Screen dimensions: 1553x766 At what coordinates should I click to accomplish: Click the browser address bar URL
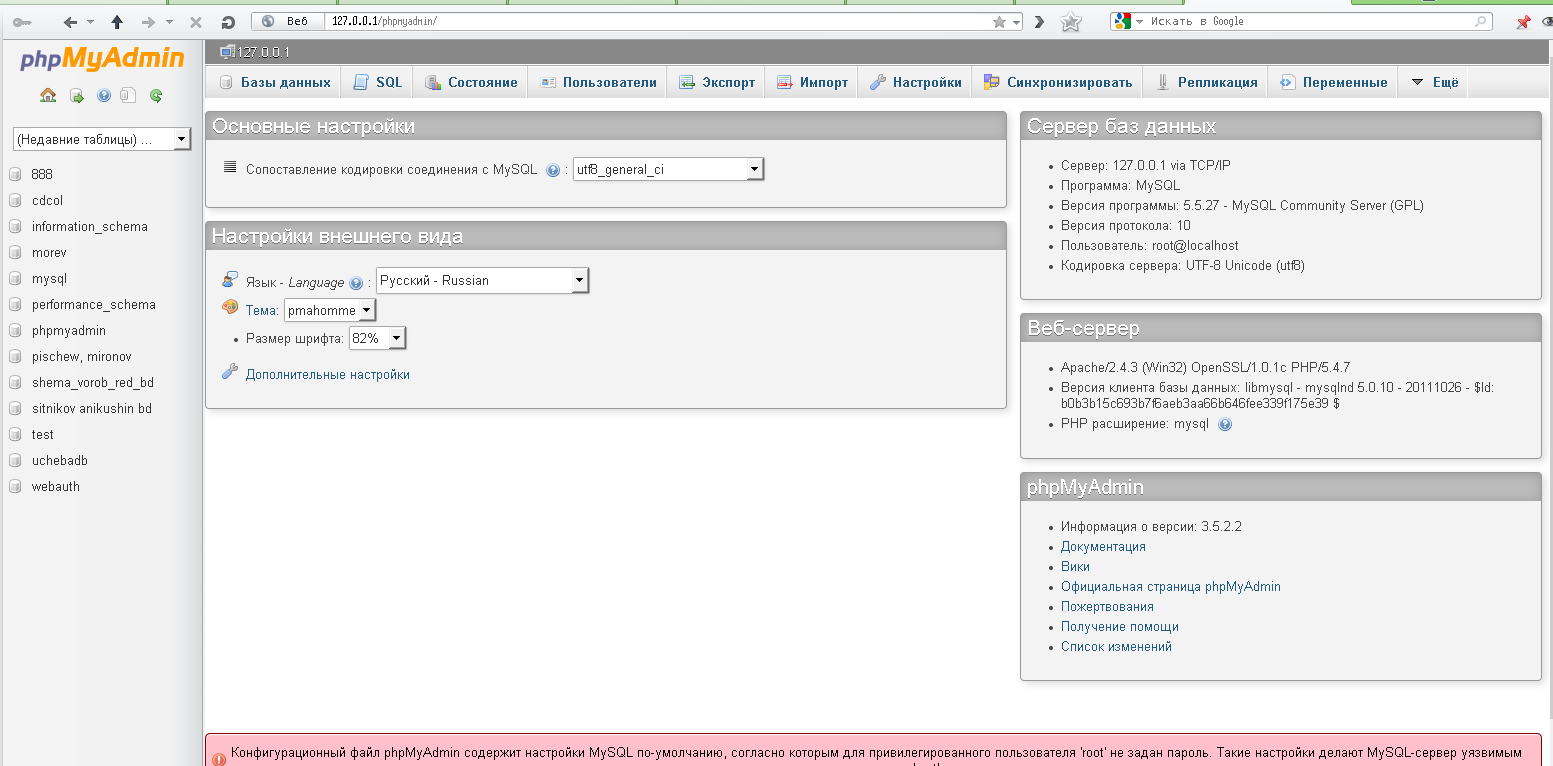pos(384,22)
